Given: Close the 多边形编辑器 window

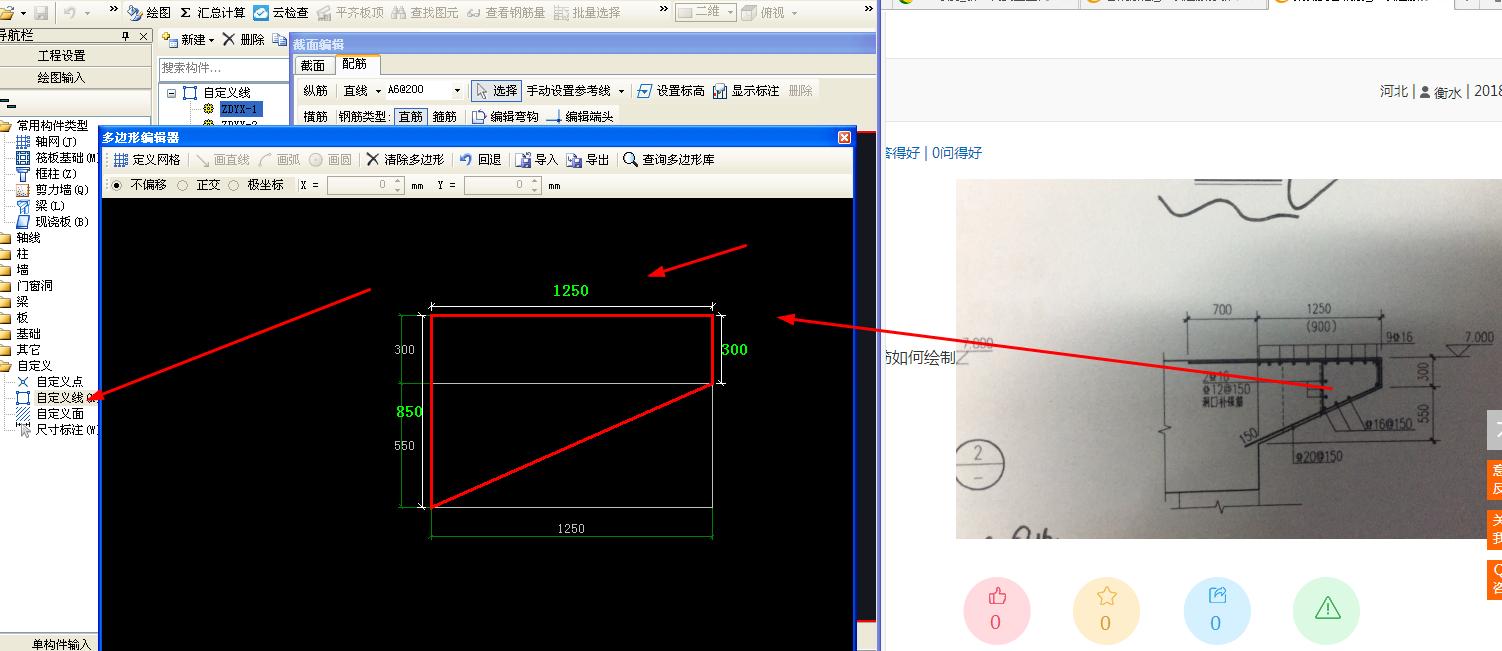Looking at the screenshot, I should tap(844, 138).
